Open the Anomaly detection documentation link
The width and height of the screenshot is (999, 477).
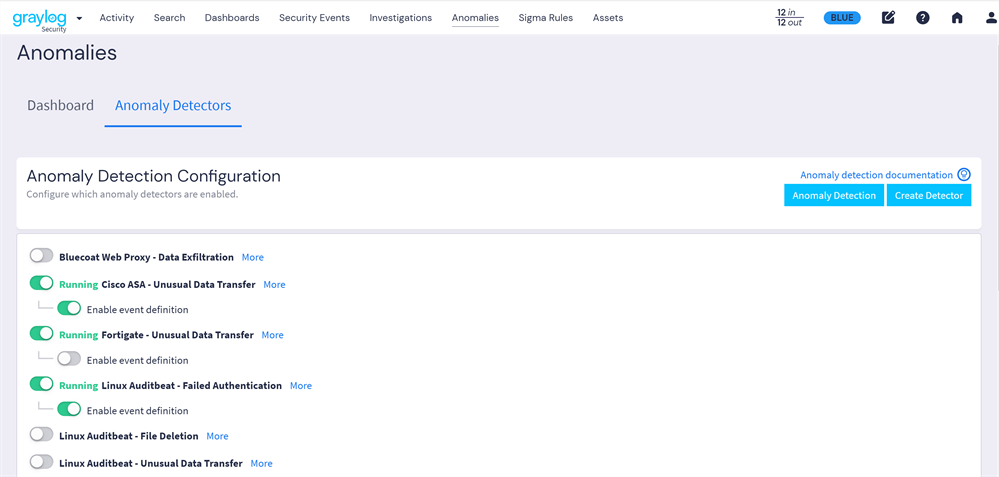coord(876,175)
